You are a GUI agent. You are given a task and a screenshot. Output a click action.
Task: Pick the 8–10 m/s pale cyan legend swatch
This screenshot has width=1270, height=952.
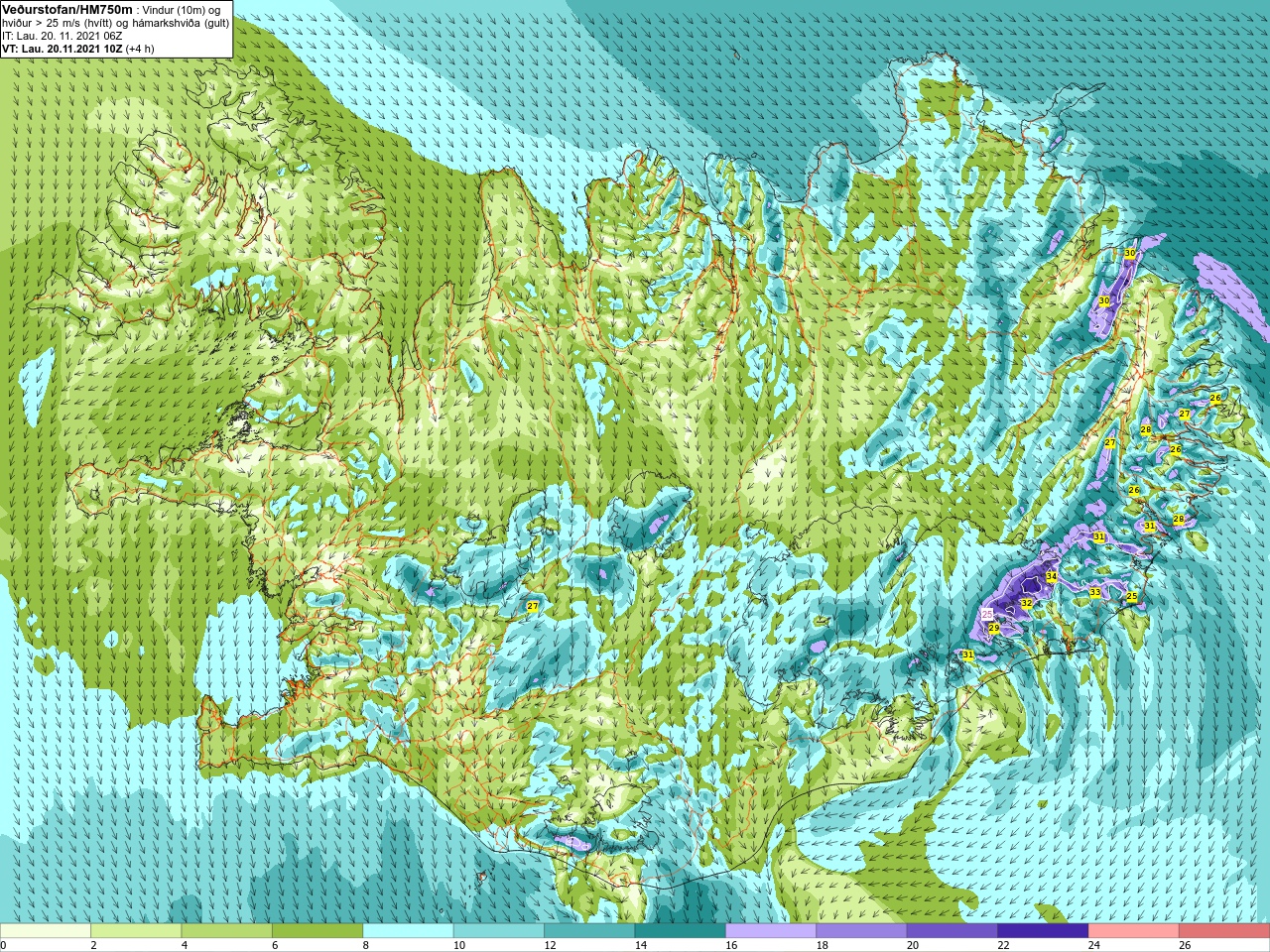409,931
